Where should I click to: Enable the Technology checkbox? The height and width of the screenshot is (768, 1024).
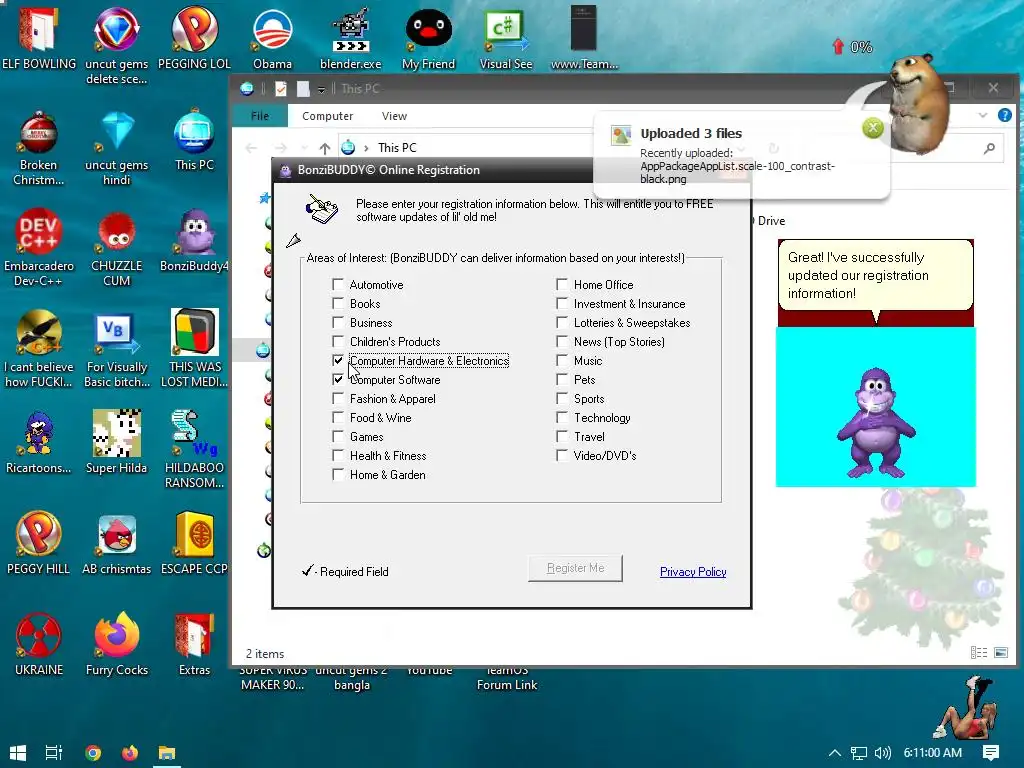pos(562,417)
